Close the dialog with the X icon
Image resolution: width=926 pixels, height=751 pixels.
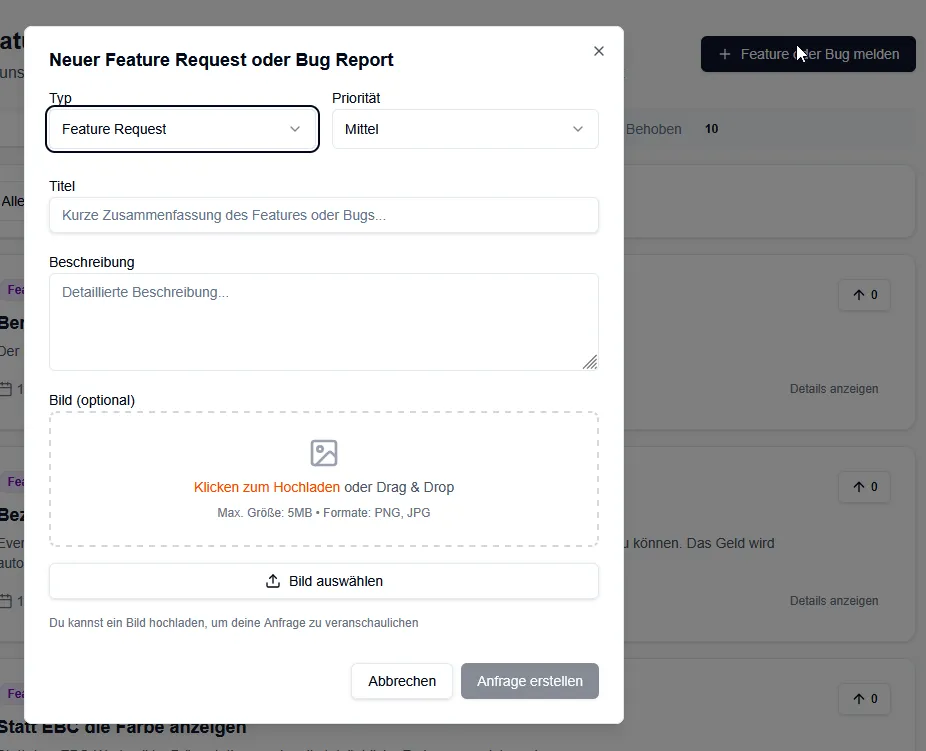pyautogui.click(x=599, y=51)
